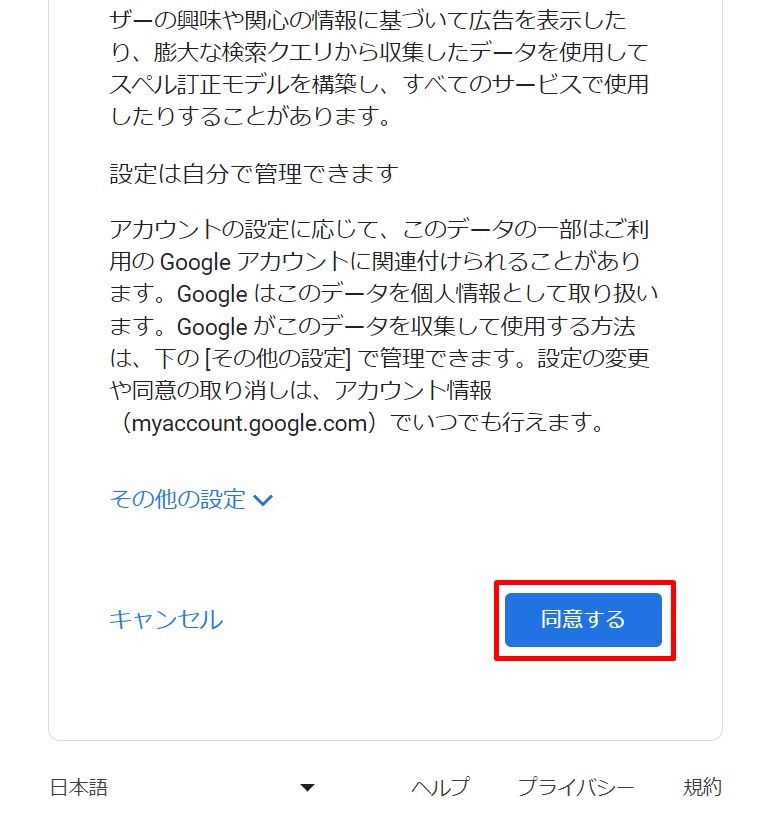Open the 規約 footer link

pos(702,788)
